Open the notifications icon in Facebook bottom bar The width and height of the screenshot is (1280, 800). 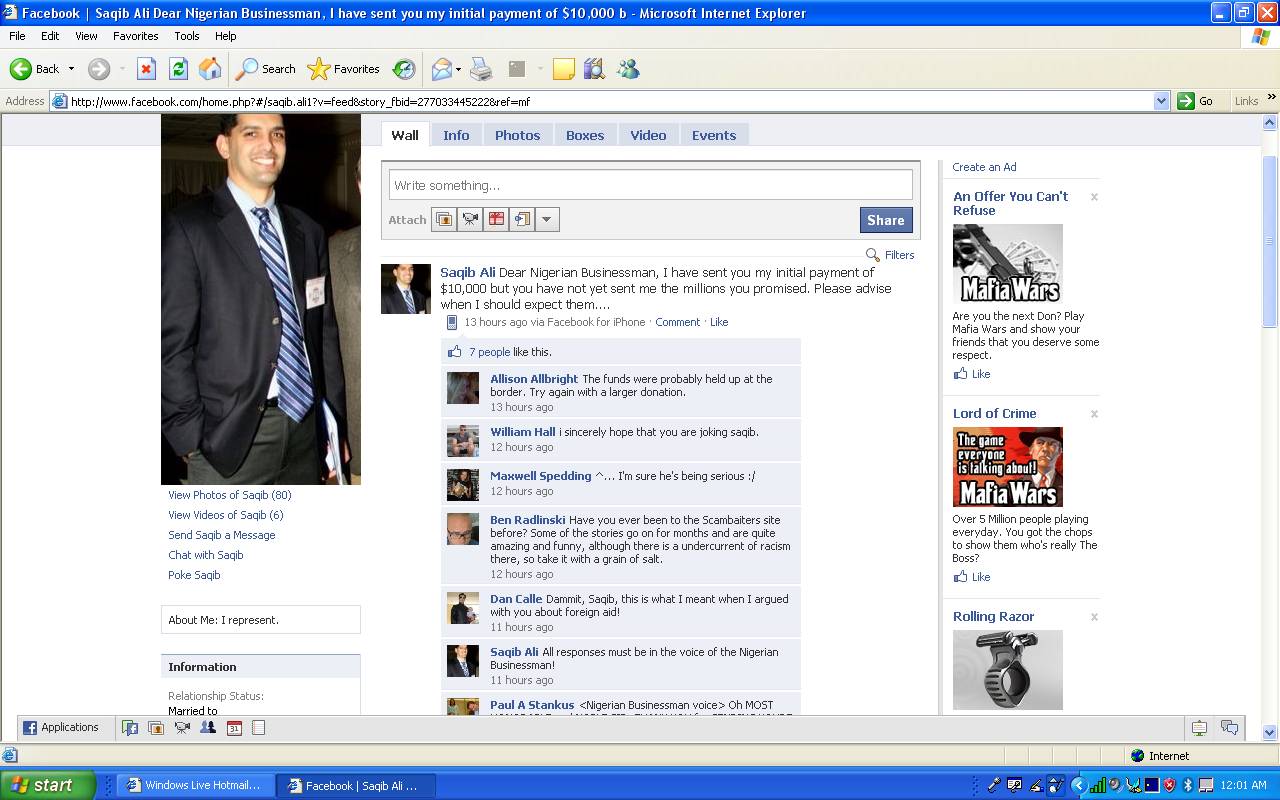(x=1199, y=728)
